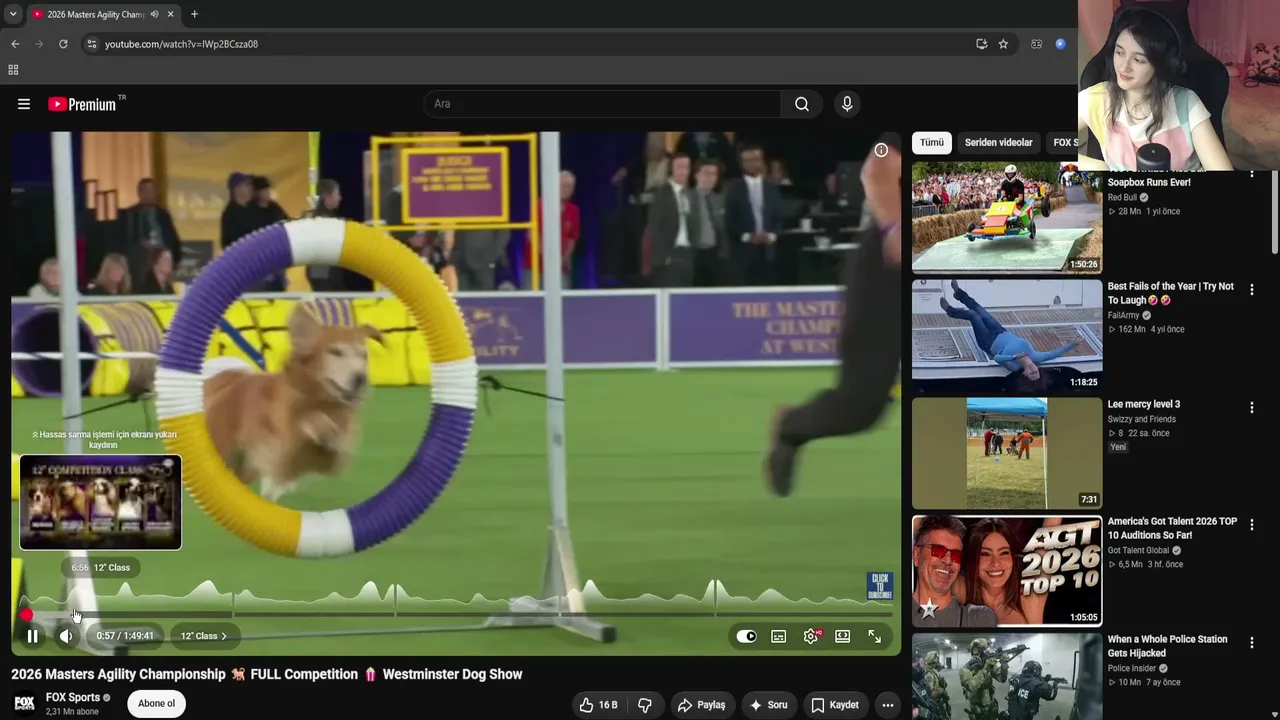1280x720 pixels.
Task: Select the 2026 Masters Agility Championship tab
Action: tap(103, 14)
